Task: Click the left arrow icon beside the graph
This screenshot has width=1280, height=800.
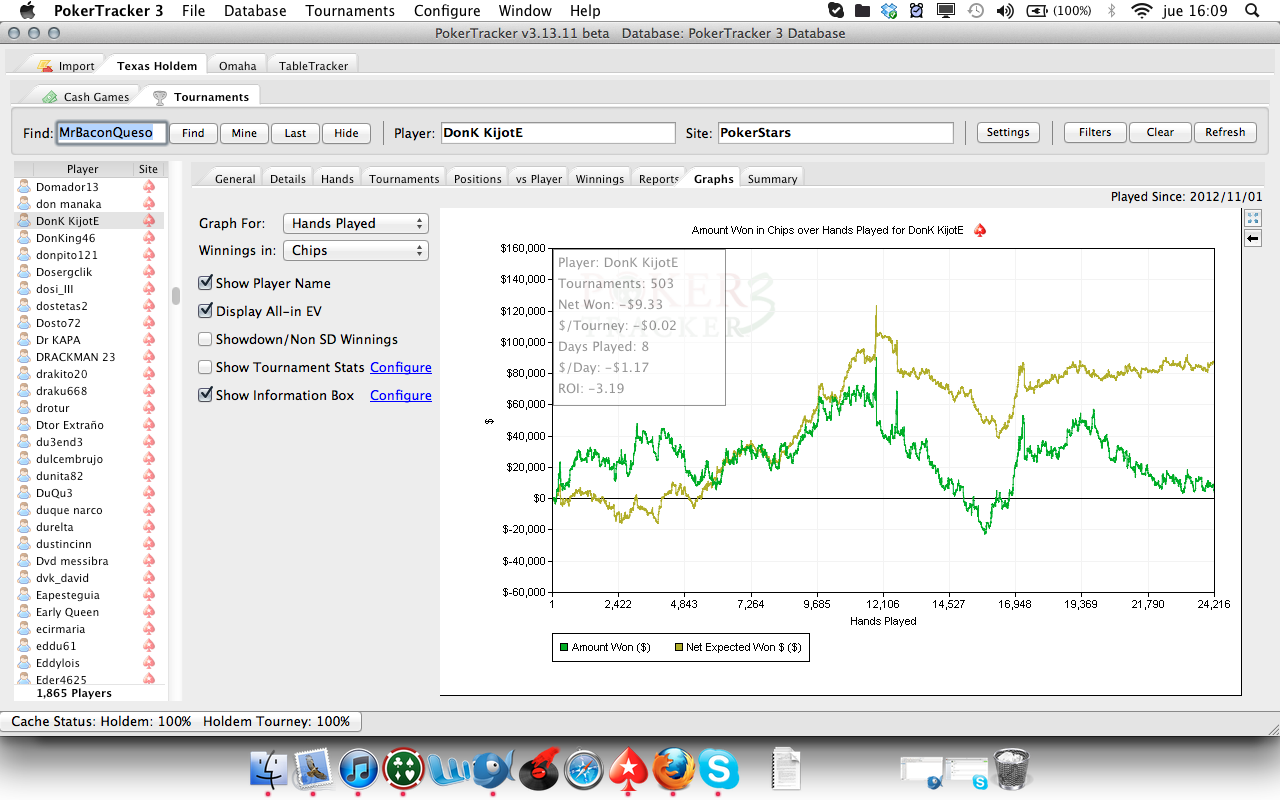Action: 1253,239
